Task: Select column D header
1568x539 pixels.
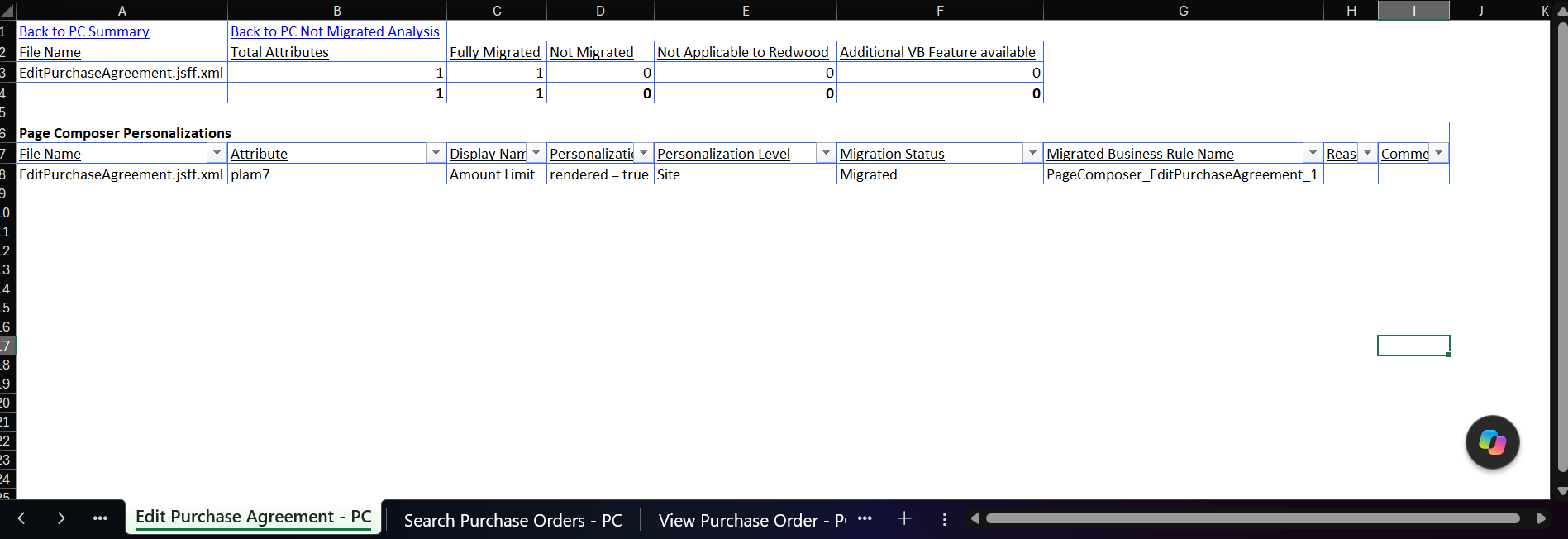Action: pos(600,11)
